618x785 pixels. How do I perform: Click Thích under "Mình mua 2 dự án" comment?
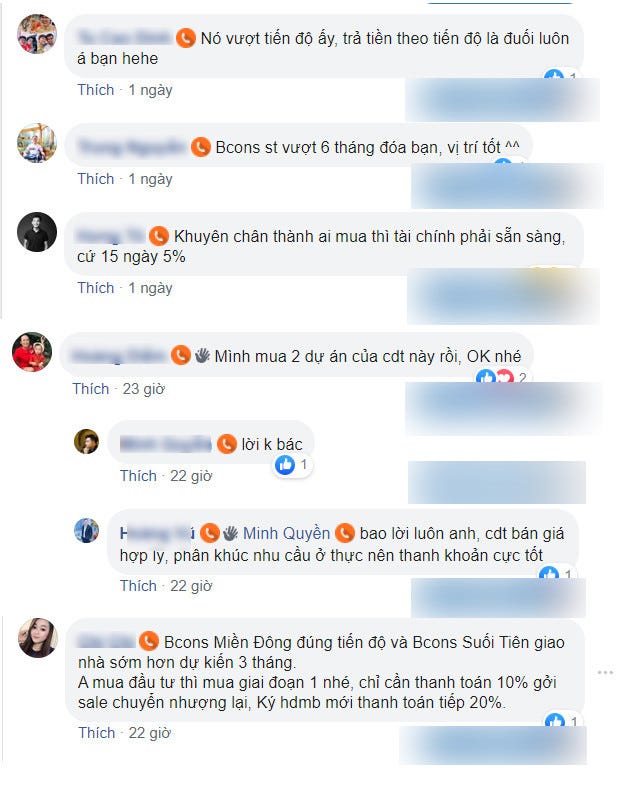point(91,388)
